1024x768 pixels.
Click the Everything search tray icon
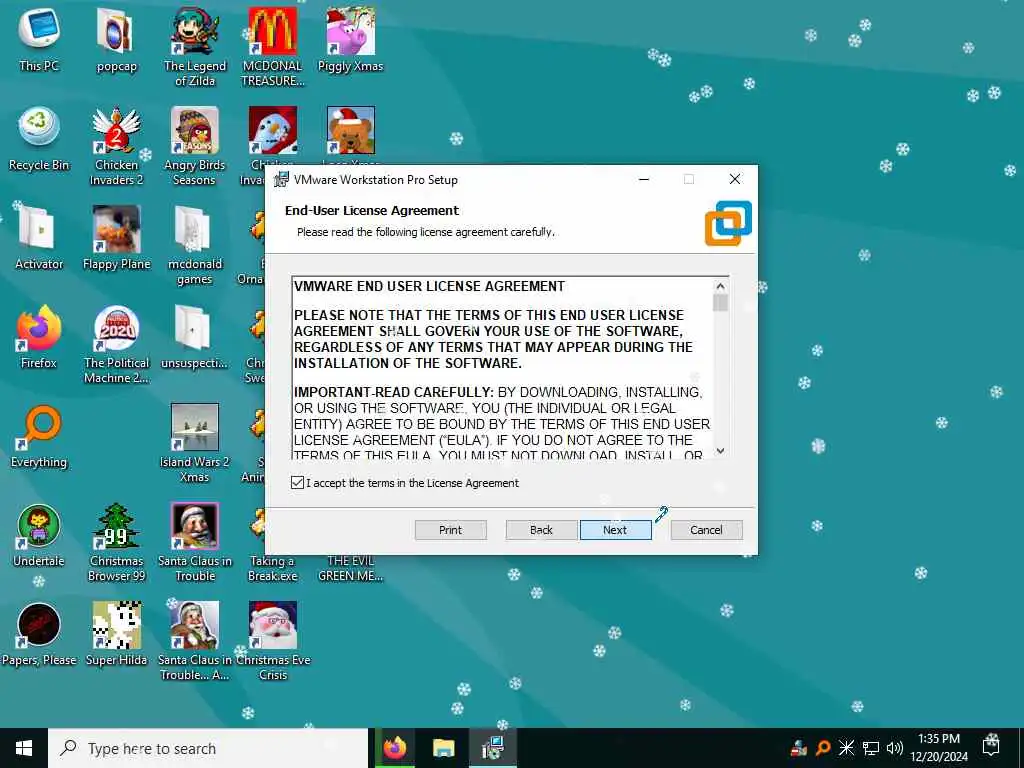point(823,748)
